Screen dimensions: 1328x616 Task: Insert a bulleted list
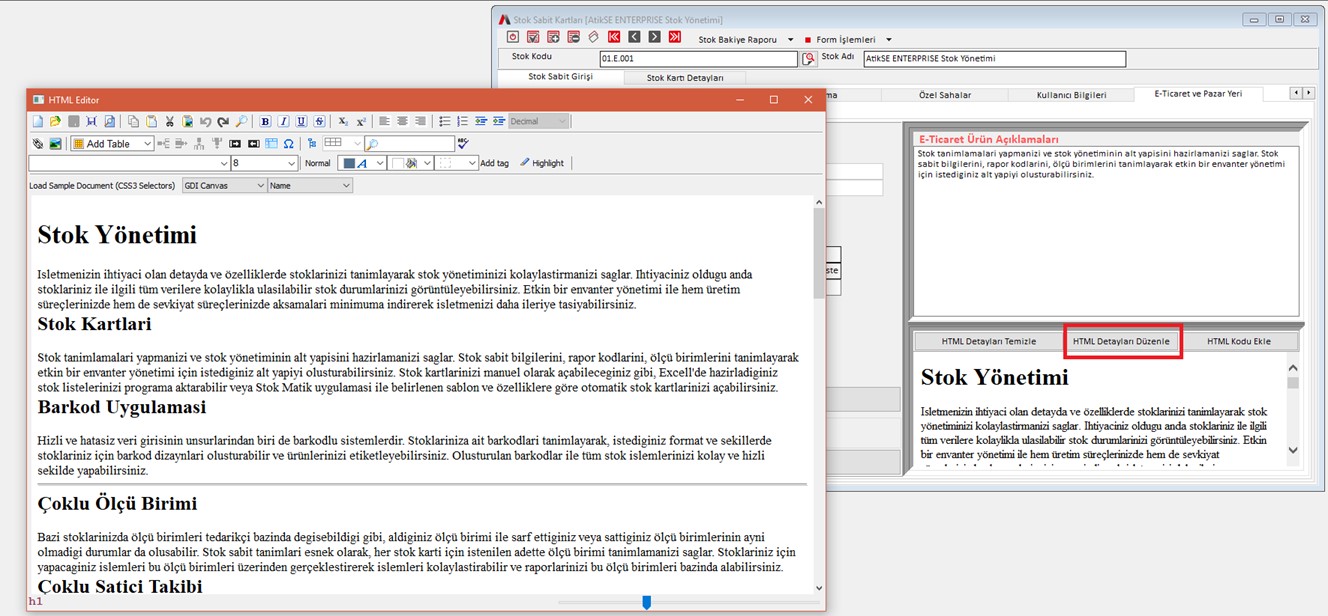point(445,121)
